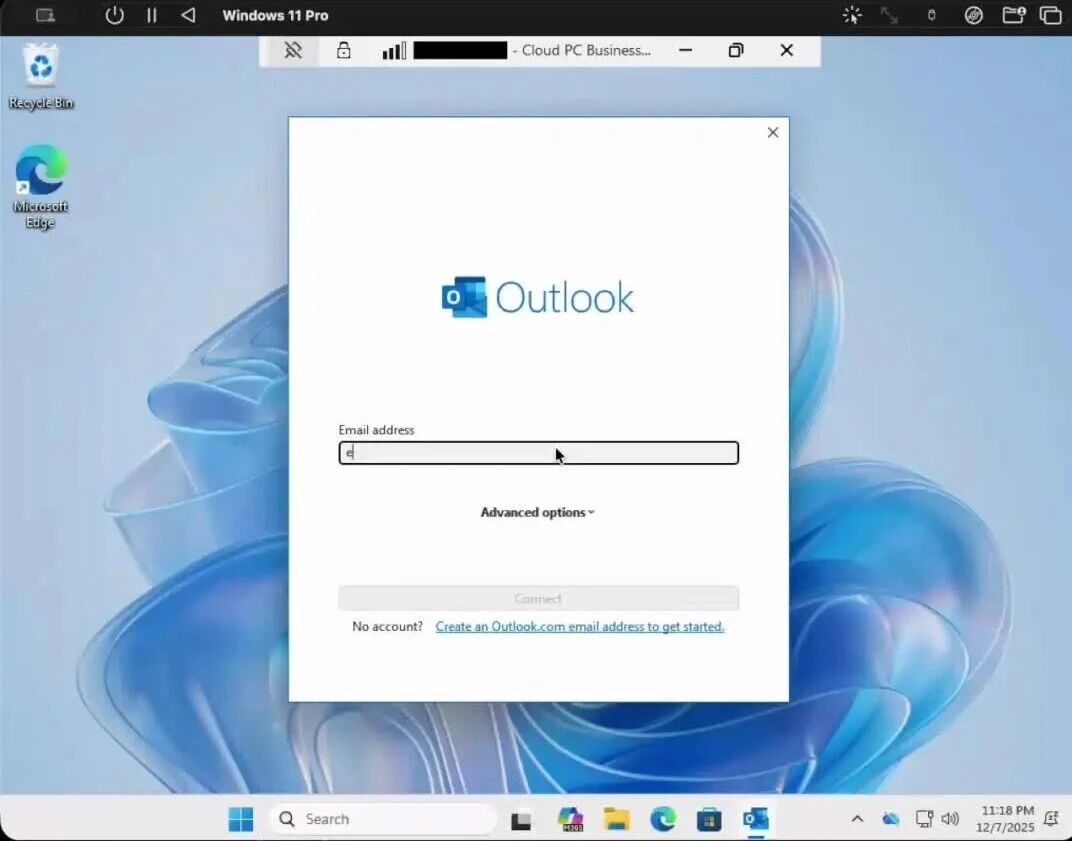Pause the Windows 11 Pro virtual machine
This screenshot has height=841, width=1072.
coord(152,15)
